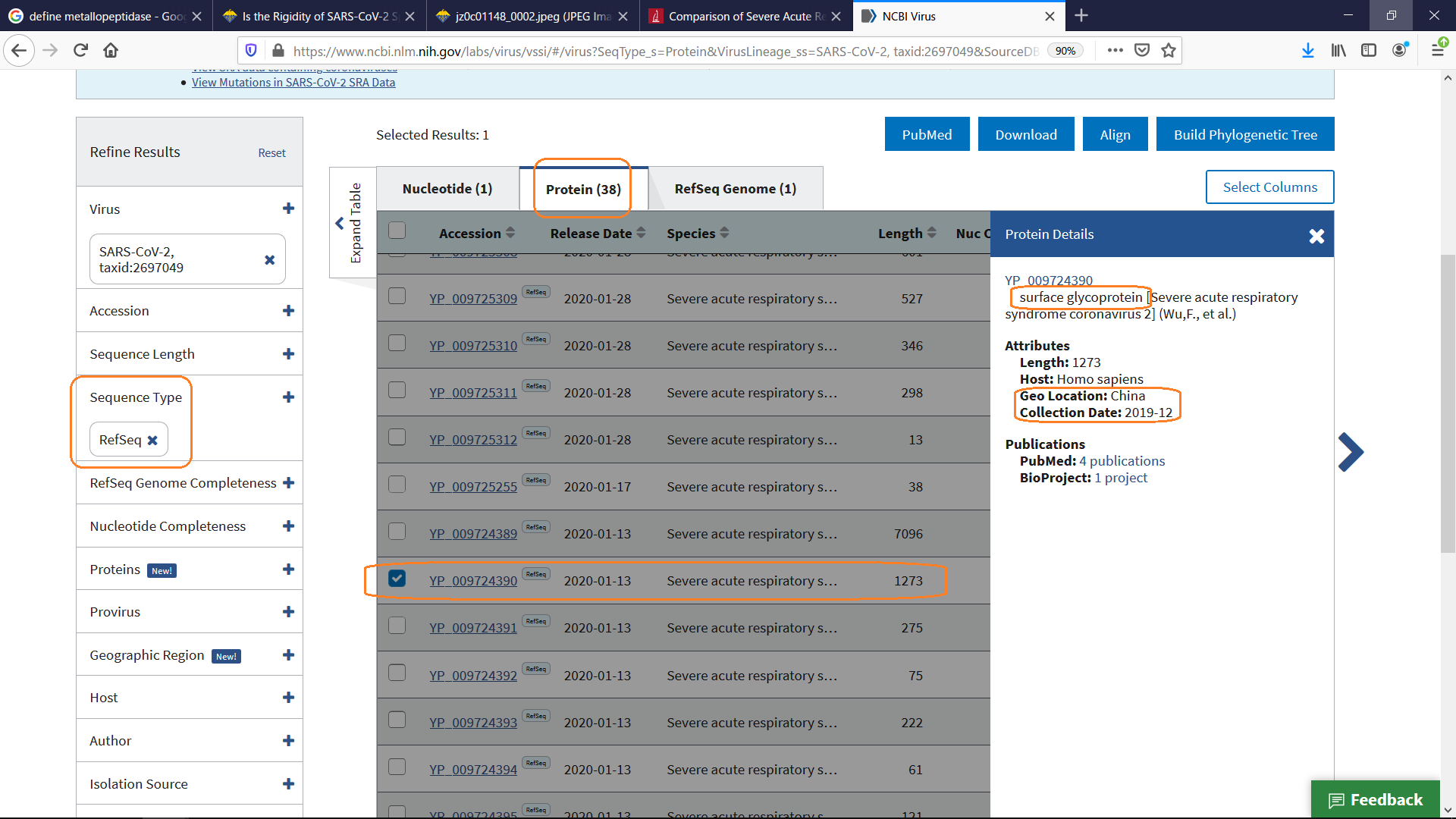This screenshot has width=1456, height=819.
Task: Open the RefSeq Genome (1) tab
Action: click(x=735, y=188)
